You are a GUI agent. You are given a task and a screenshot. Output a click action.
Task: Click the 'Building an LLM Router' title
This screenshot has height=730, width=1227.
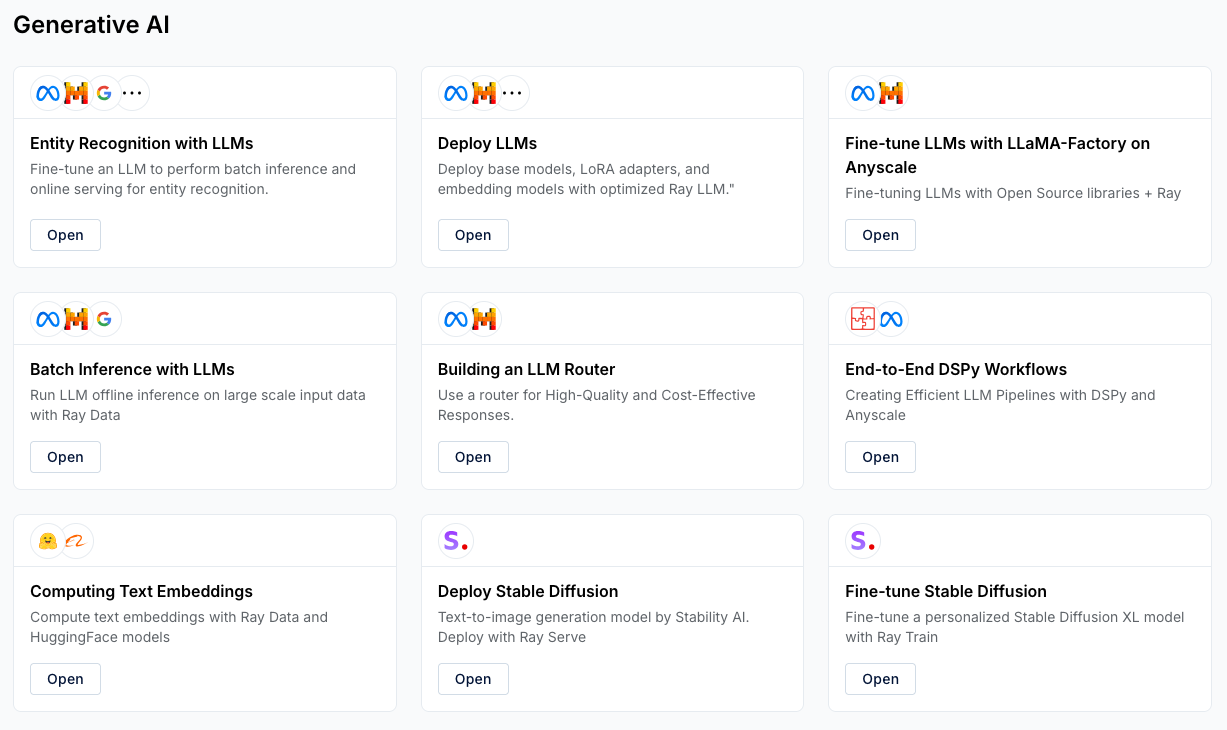point(526,370)
